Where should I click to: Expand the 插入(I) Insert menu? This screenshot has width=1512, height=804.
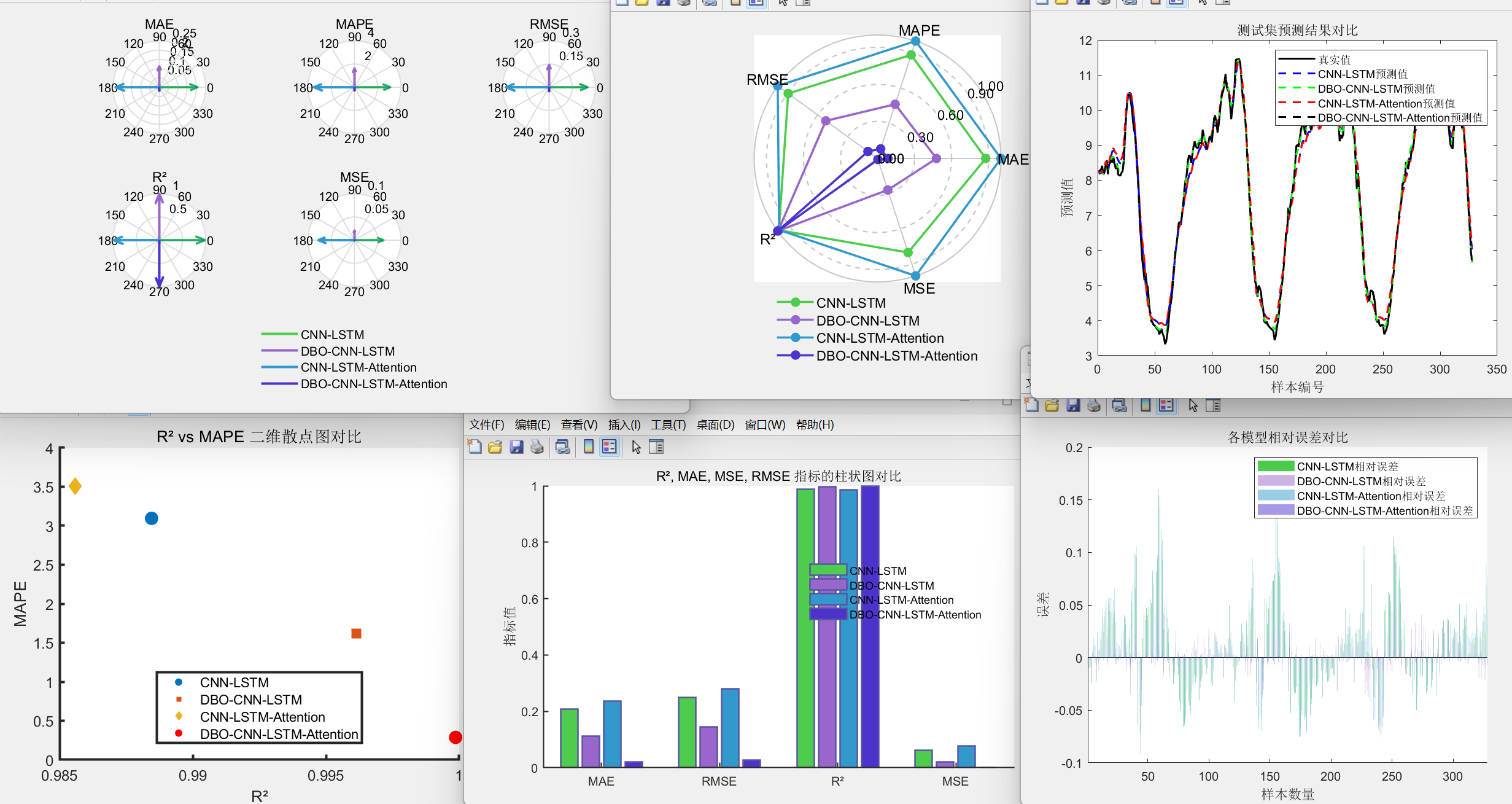click(624, 425)
